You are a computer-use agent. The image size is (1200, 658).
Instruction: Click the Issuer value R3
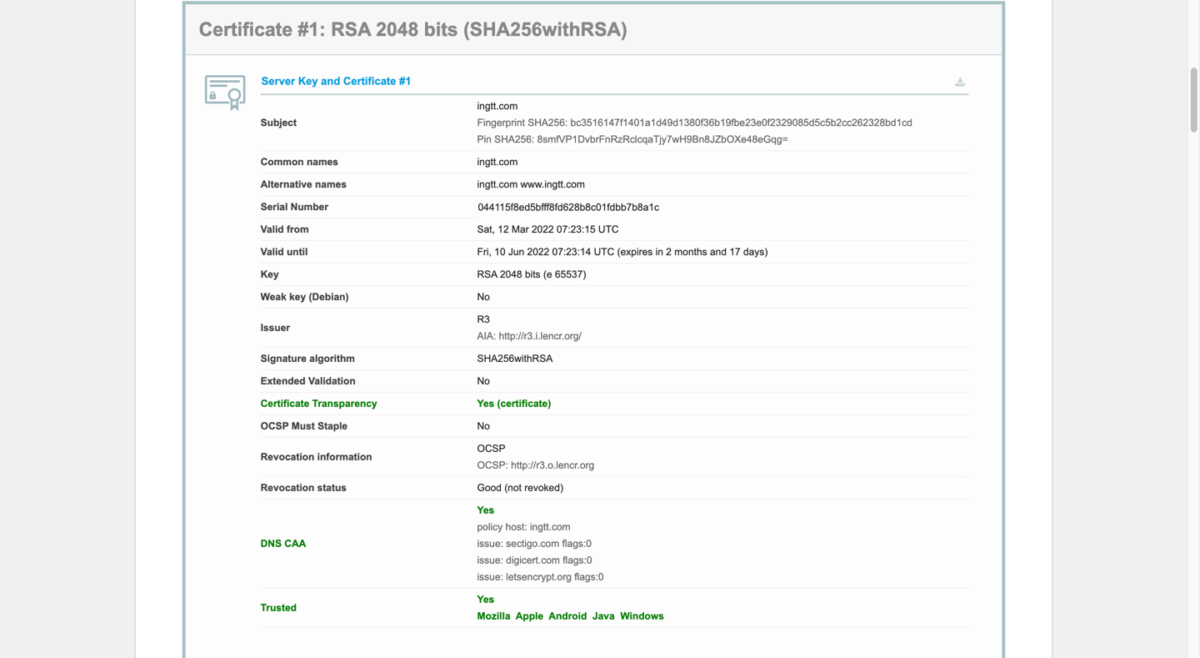483,319
